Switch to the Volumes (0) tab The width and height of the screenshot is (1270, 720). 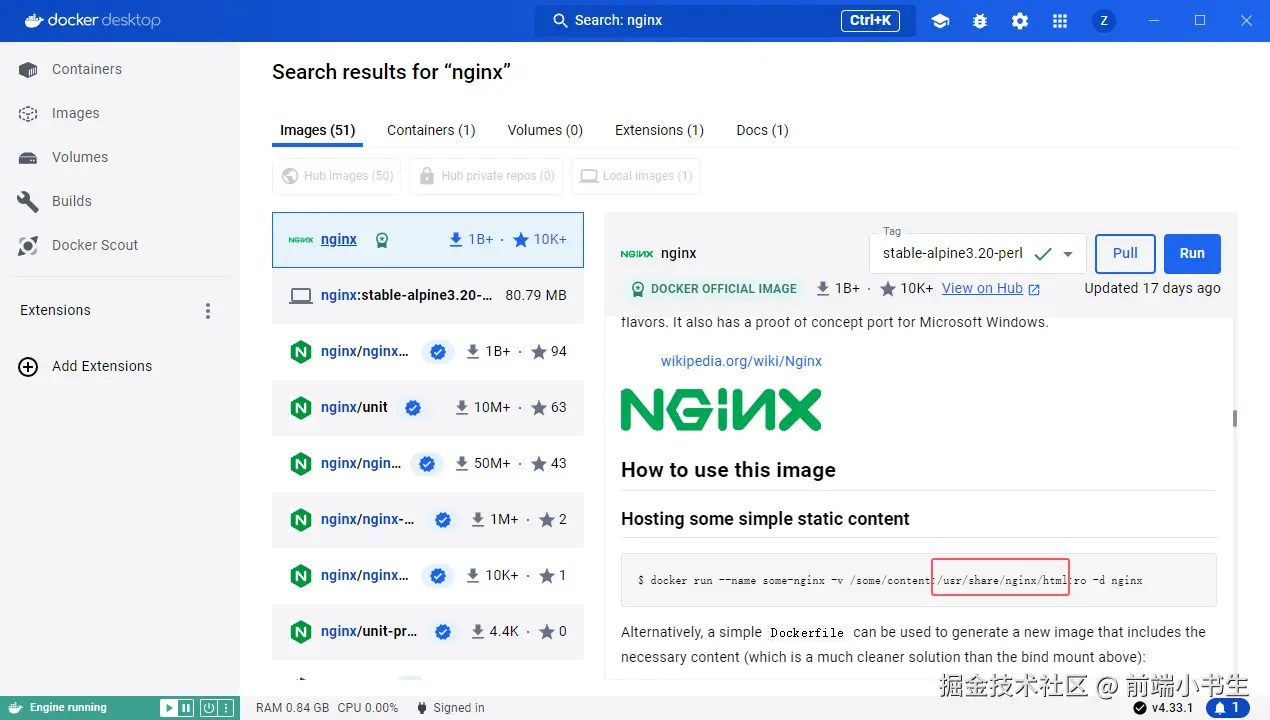545,130
